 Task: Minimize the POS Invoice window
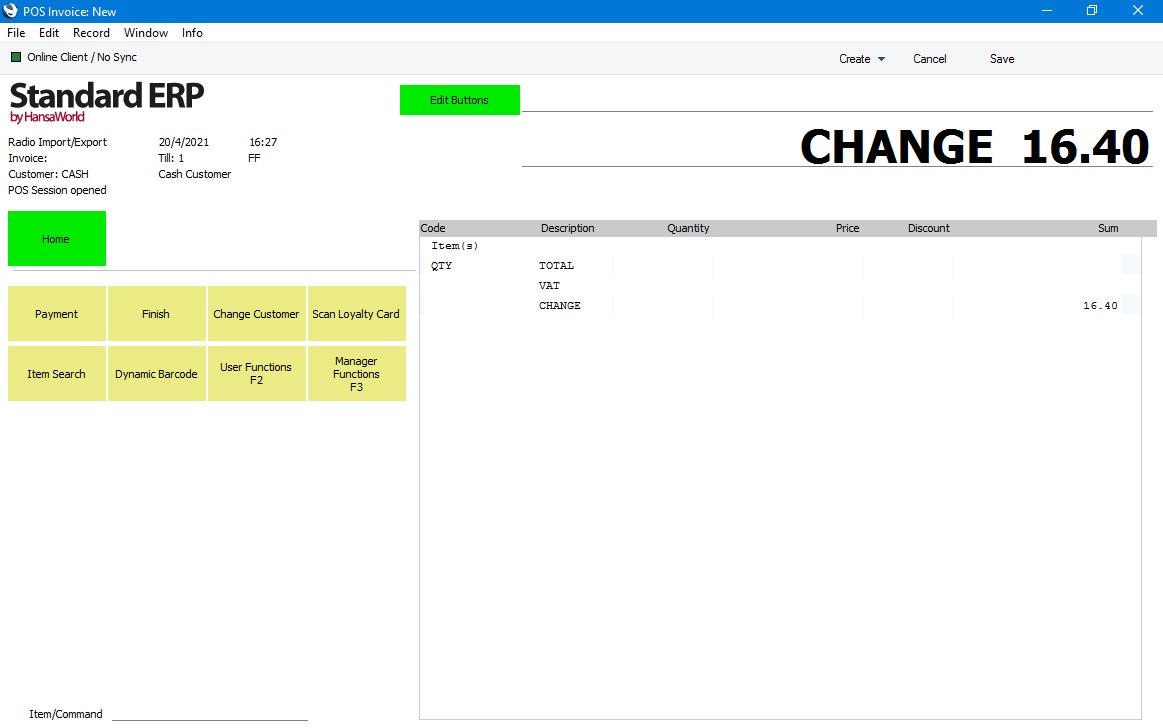1047,11
